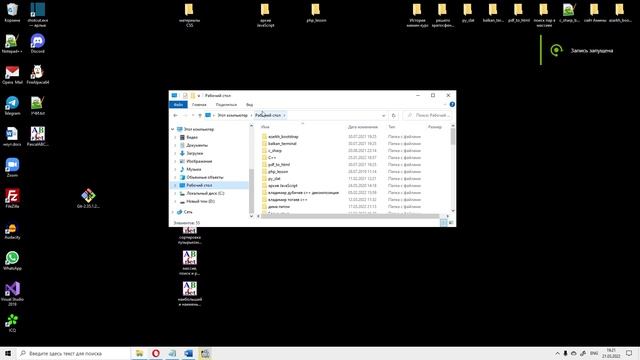Select the ICQ desktop shortcut
Viewport: 640px width, 360px height.
pos(12,323)
